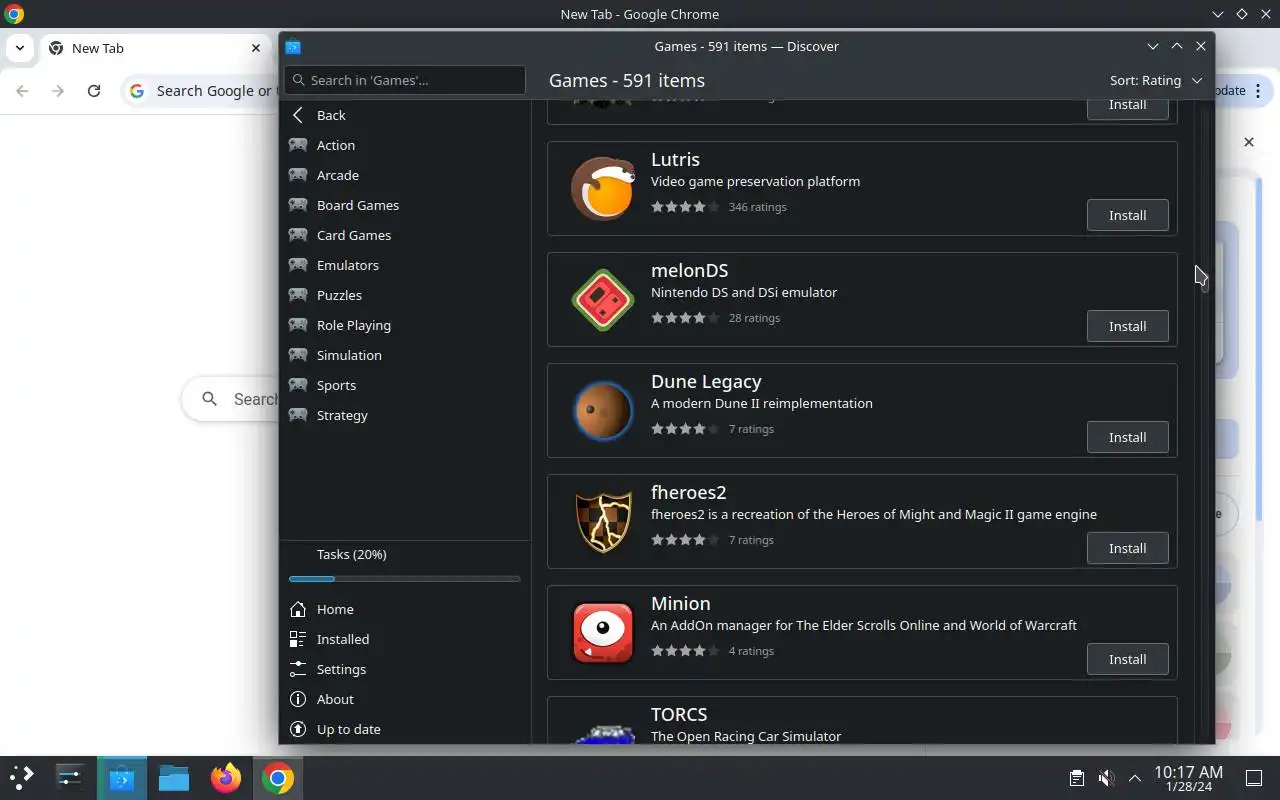Open the Up to date updates page

(x=405, y=729)
